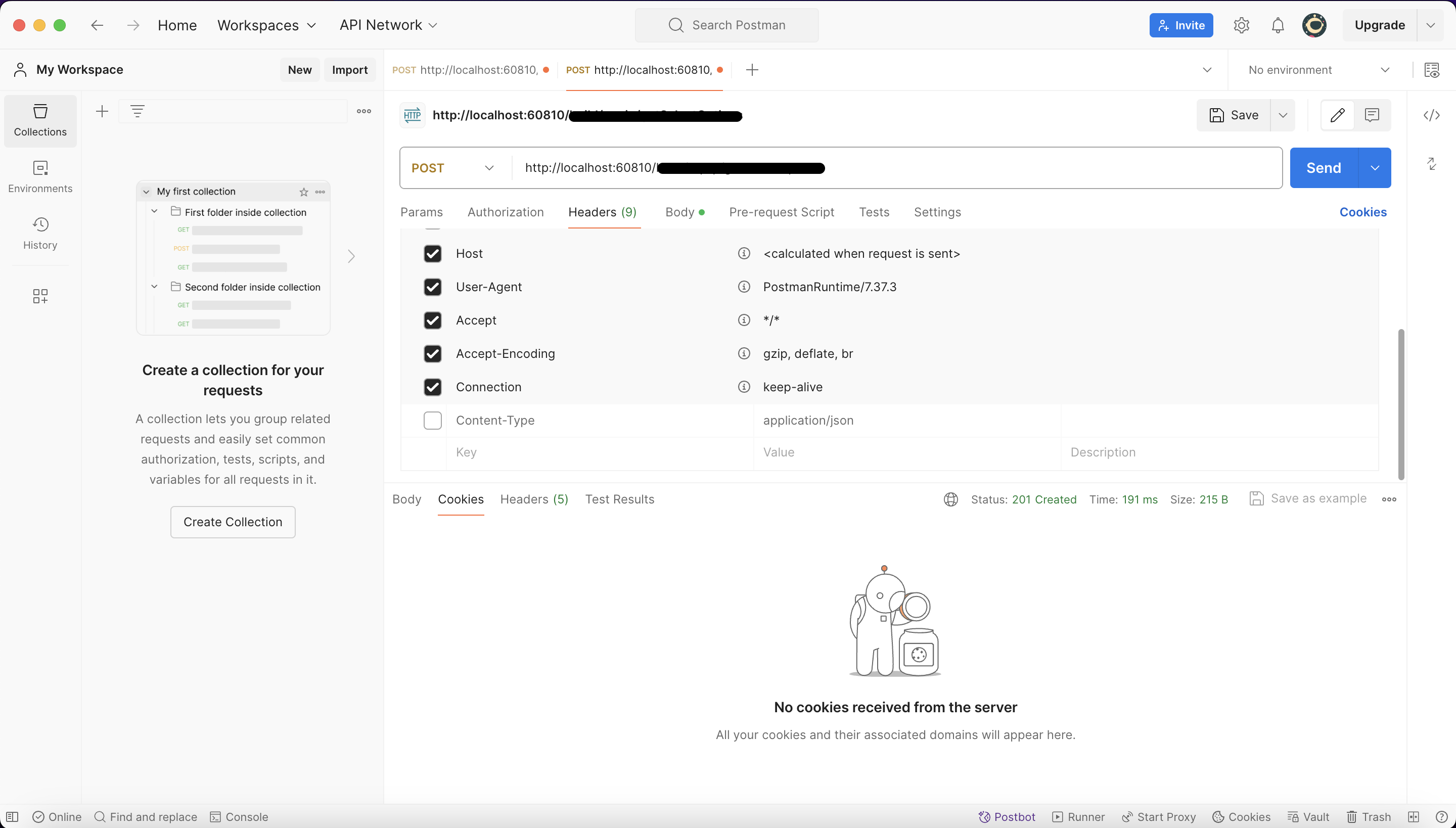This screenshot has height=828, width=1456.
Task: Click the blue Cookies link
Action: (1363, 212)
